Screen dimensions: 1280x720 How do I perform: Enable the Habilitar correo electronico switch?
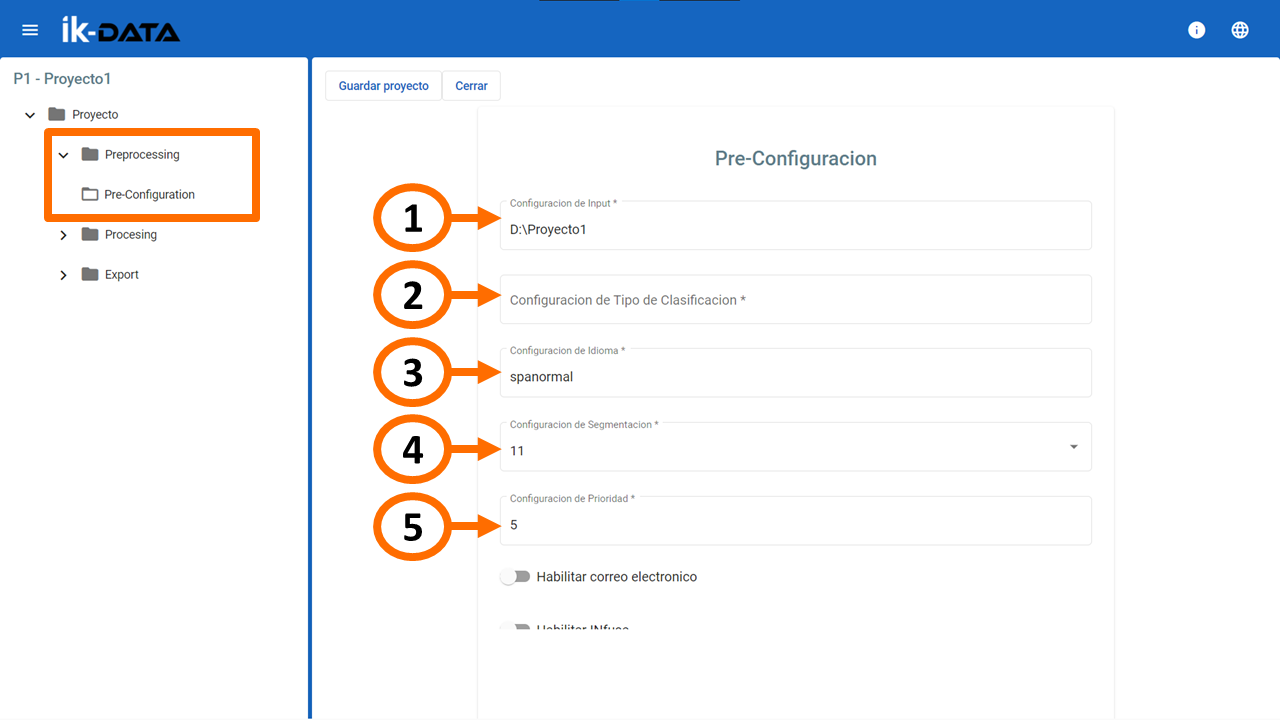pos(516,577)
